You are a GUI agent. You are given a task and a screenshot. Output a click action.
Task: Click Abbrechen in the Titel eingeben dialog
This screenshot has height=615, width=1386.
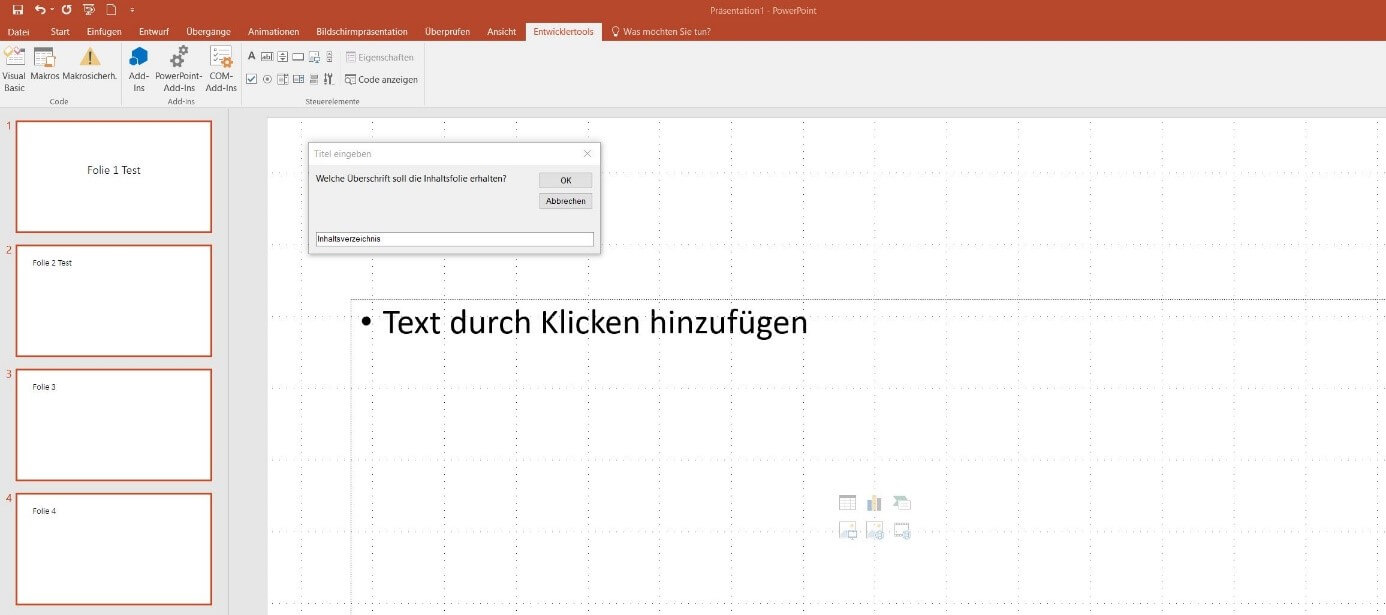(x=565, y=201)
